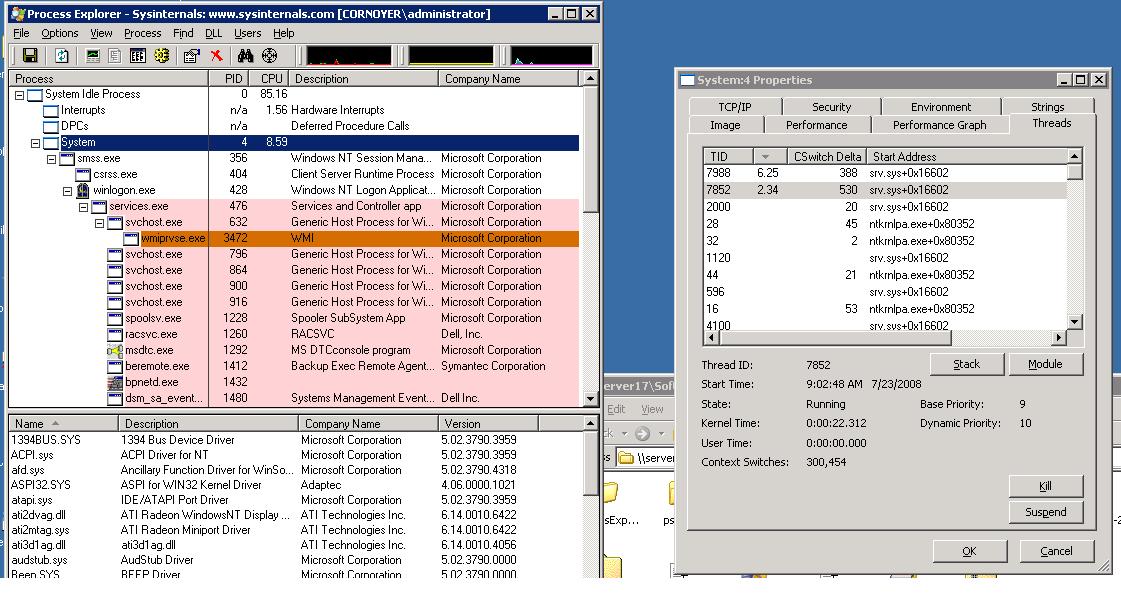
Task: Open the Users menu
Action: pos(247,33)
